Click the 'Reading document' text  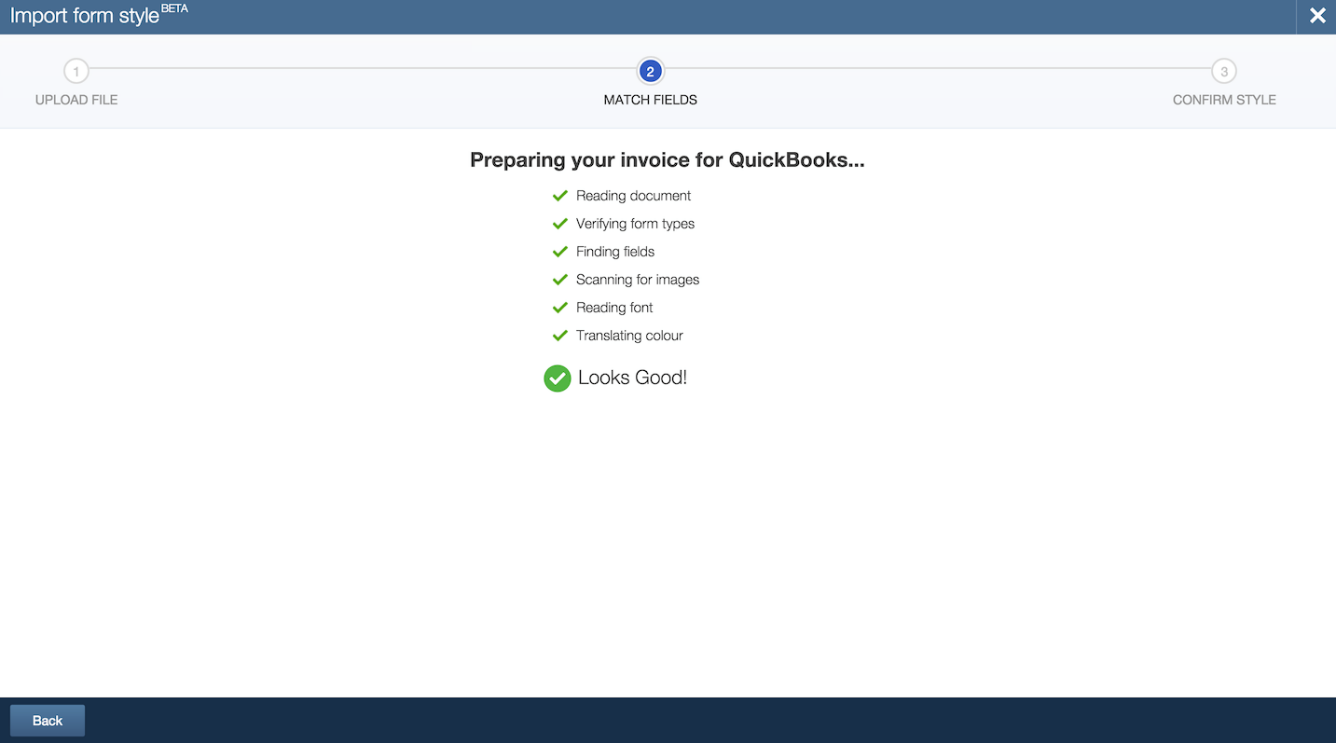tap(633, 196)
